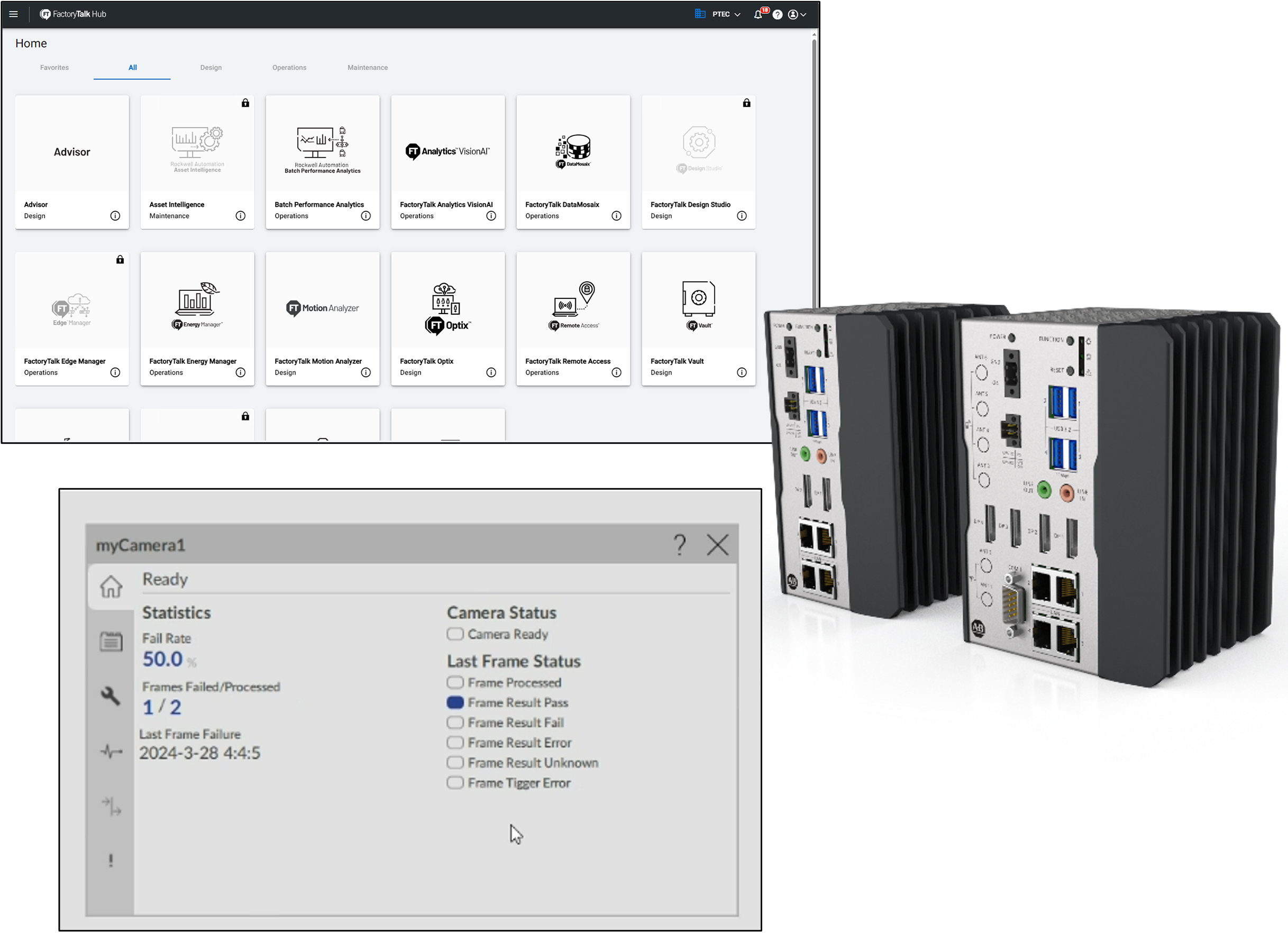Open the notifications bell icon
This screenshot has height=933, width=1288.
point(758,14)
